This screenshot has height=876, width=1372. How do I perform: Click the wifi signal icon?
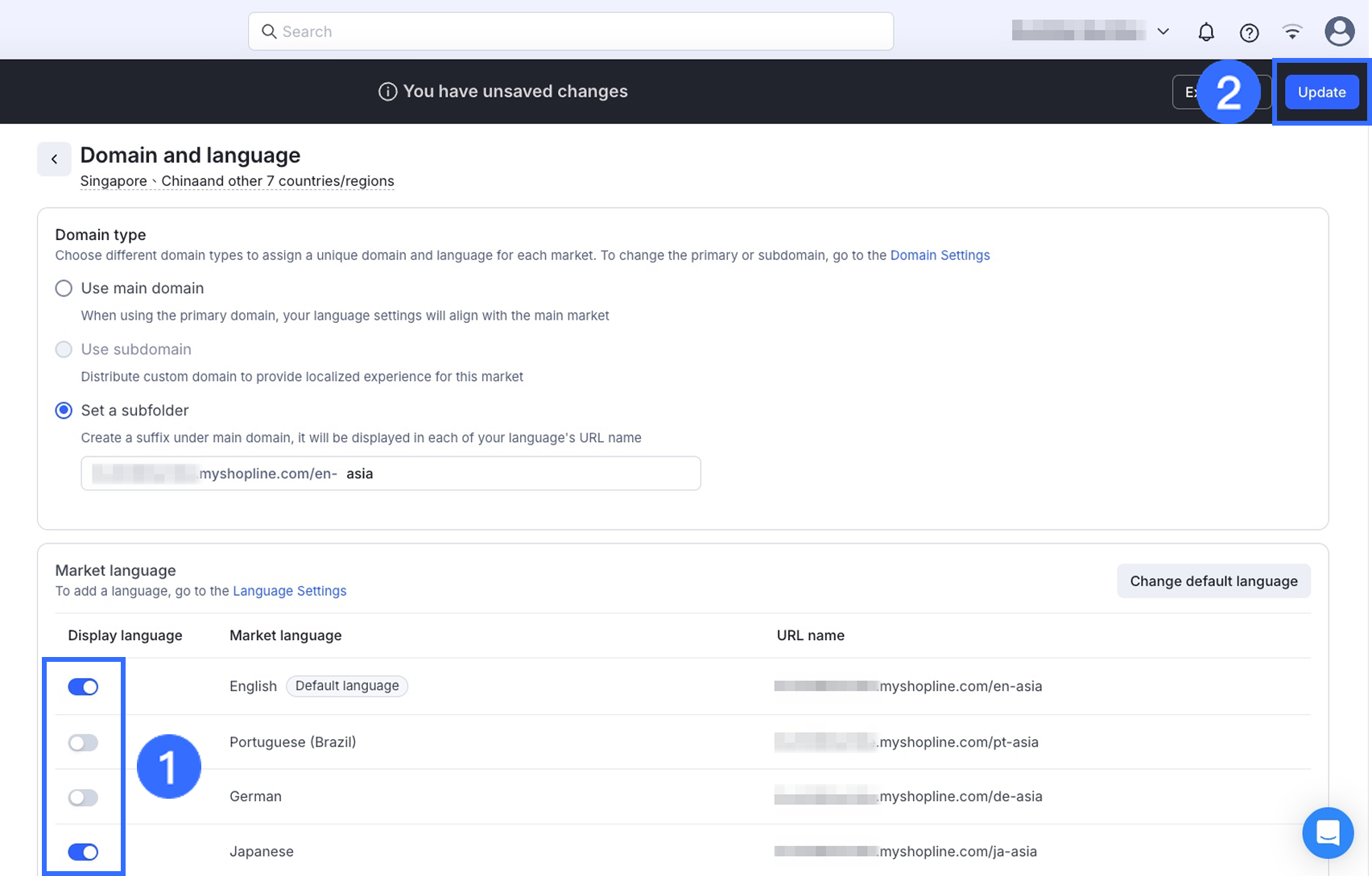point(1292,32)
